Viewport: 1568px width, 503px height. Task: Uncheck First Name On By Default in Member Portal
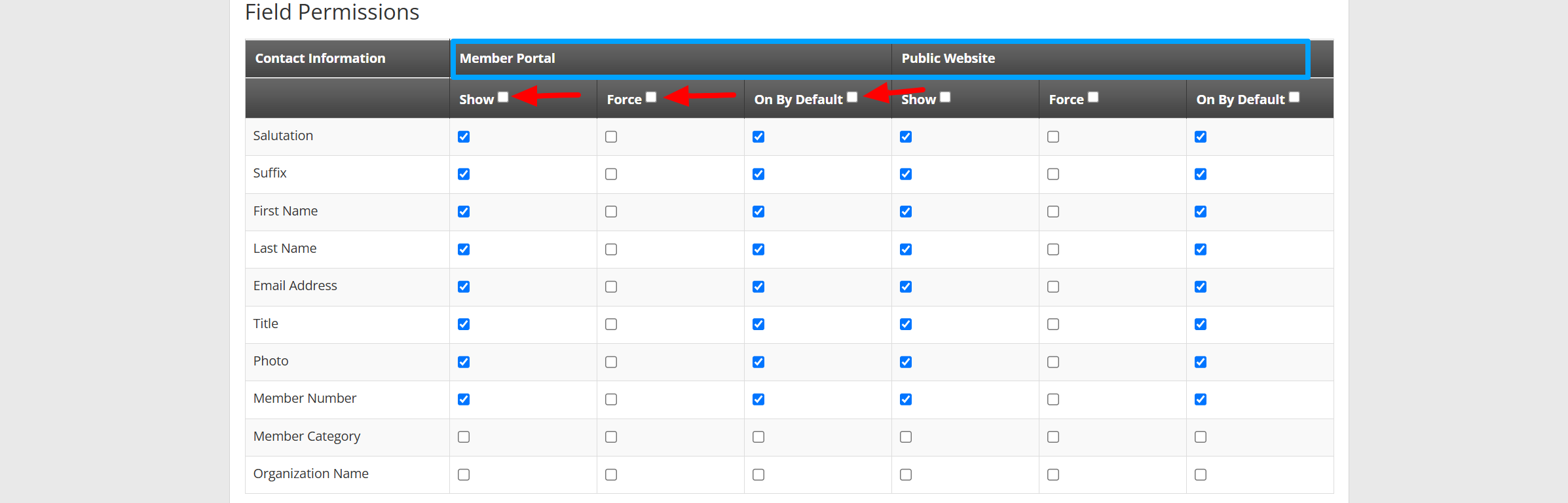point(758,212)
